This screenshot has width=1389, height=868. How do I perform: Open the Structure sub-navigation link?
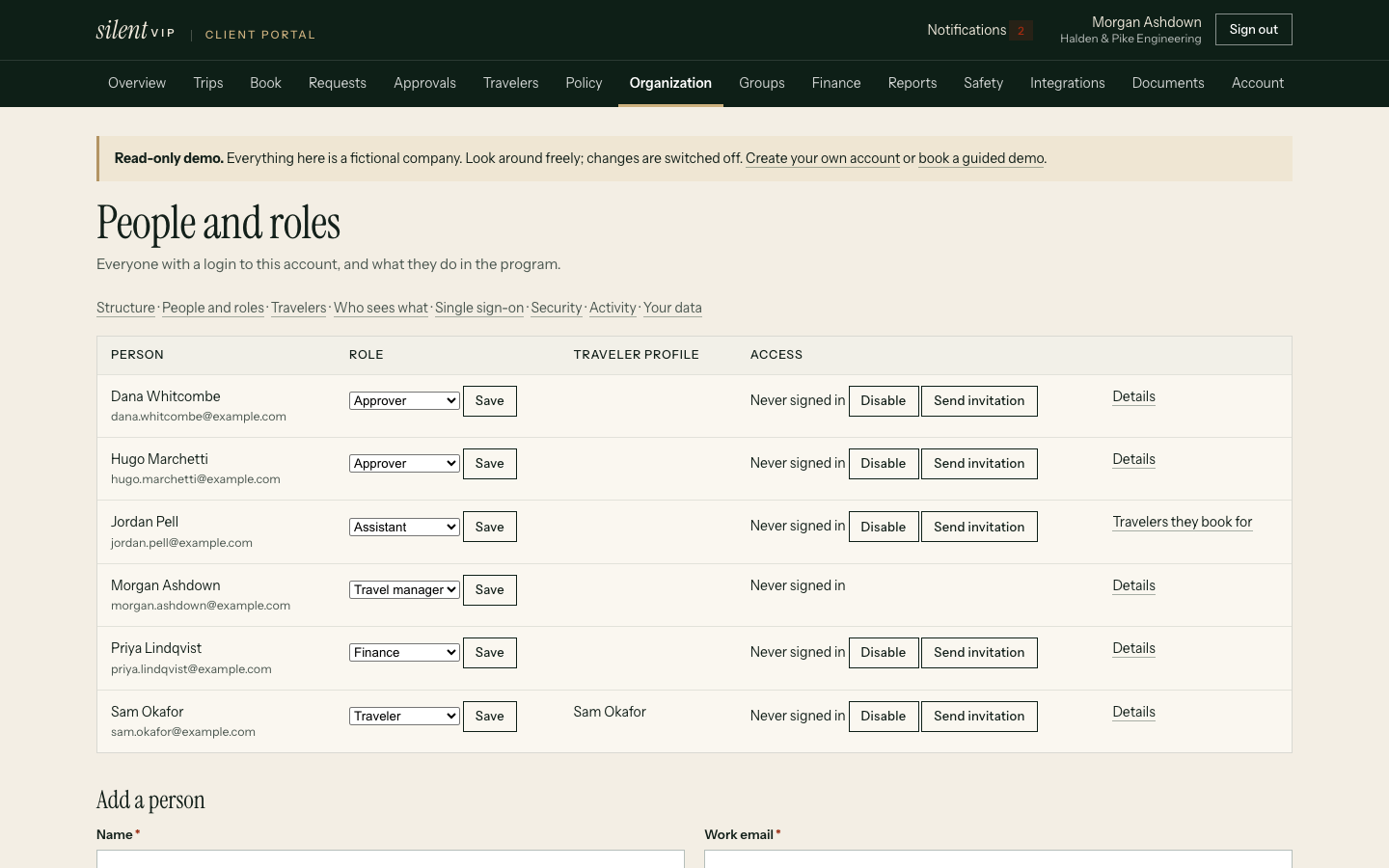tap(125, 308)
